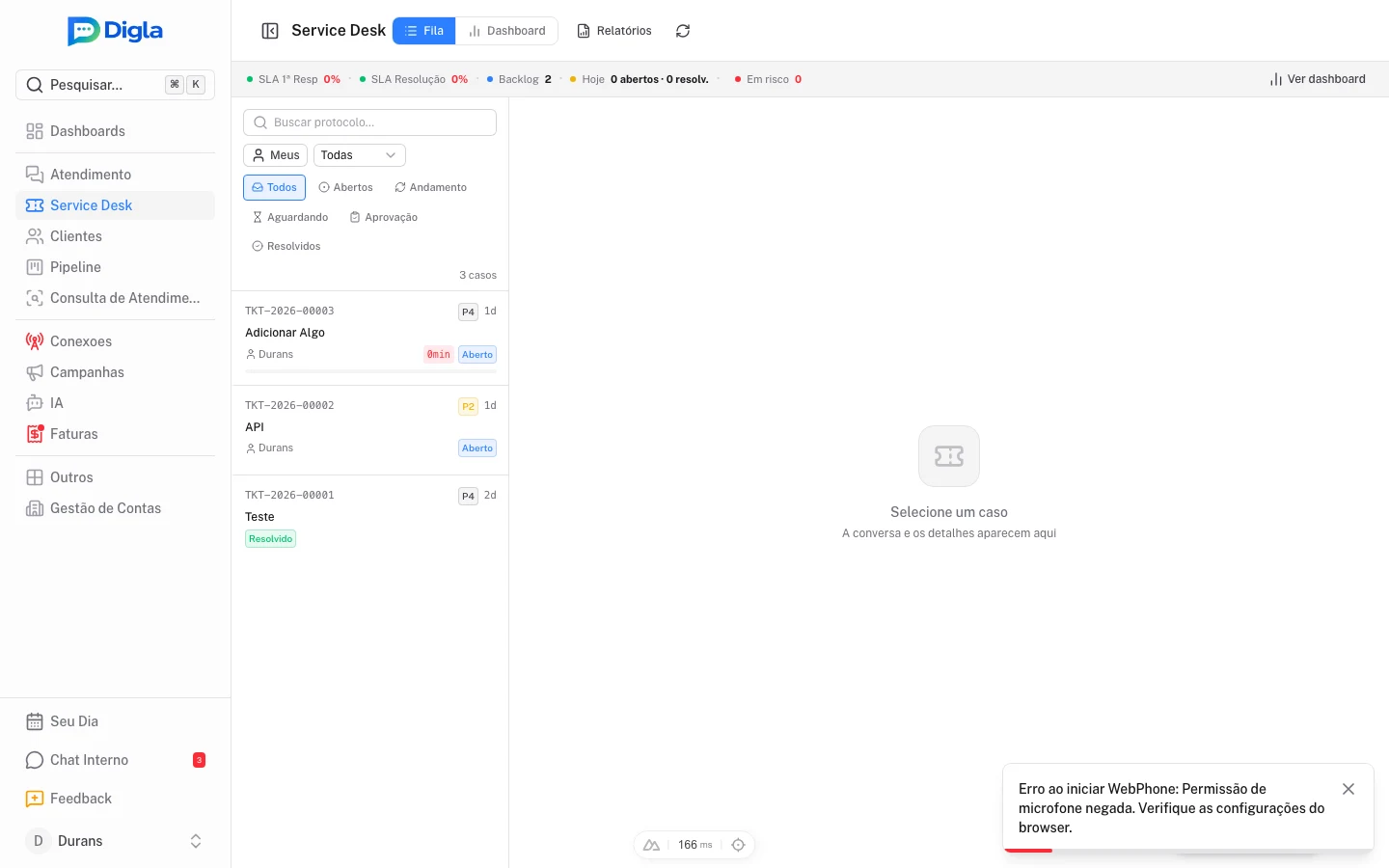This screenshot has width=1389, height=868.
Task: Collapse the sidebar panel icon
Action: click(x=270, y=31)
